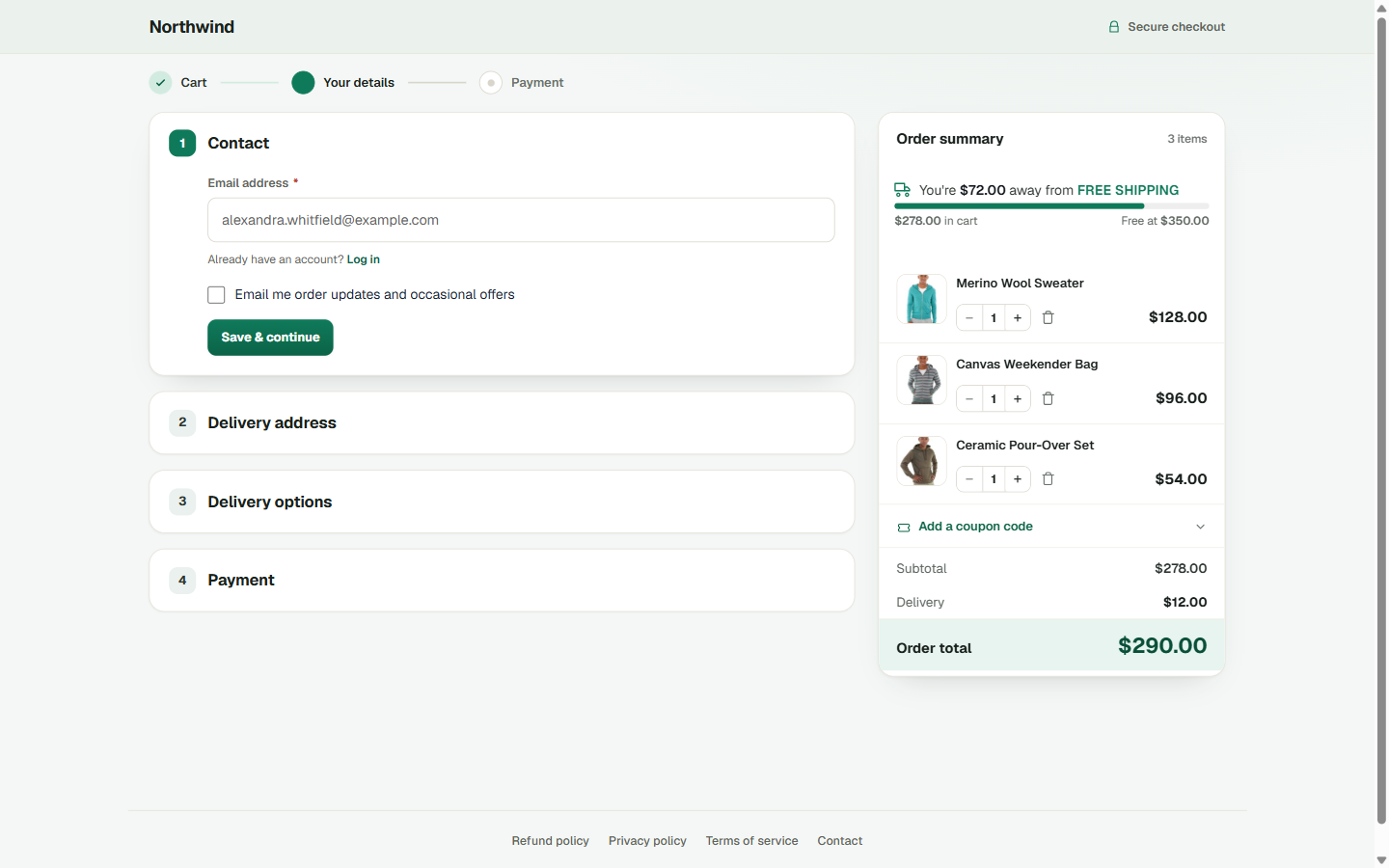Click Save & continue
Image resolution: width=1389 pixels, height=868 pixels.
pyautogui.click(x=270, y=338)
